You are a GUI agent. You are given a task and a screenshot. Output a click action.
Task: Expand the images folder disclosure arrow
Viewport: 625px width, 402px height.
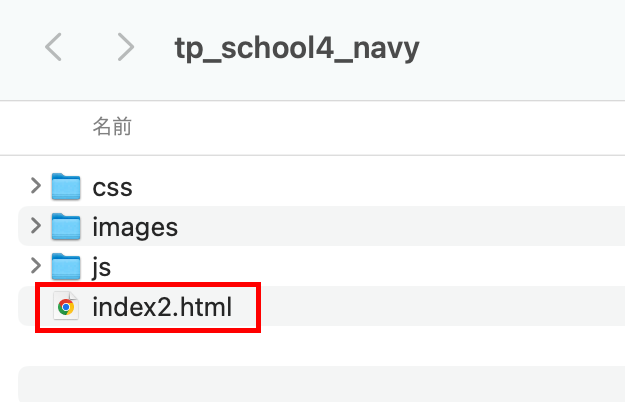(x=36, y=226)
